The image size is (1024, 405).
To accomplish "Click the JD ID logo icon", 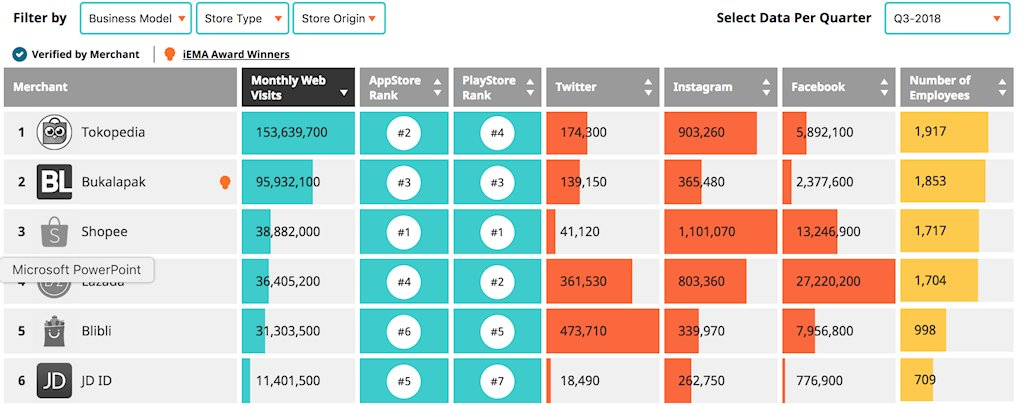I will tap(53, 381).
